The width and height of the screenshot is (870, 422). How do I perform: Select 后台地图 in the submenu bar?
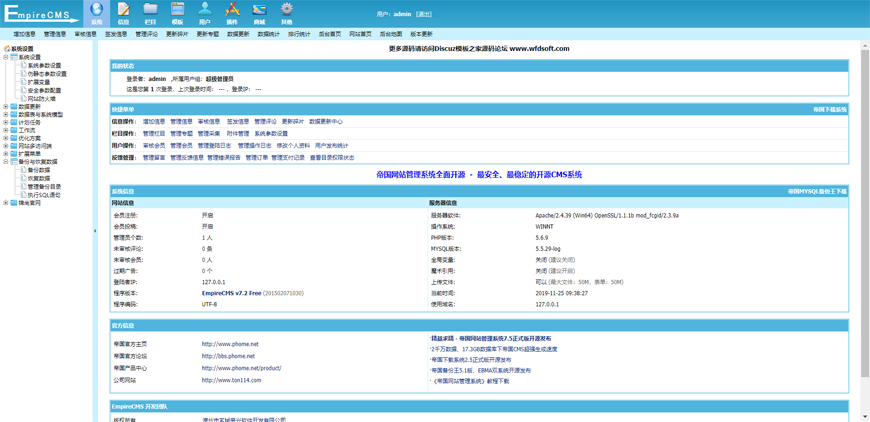coord(391,34)
